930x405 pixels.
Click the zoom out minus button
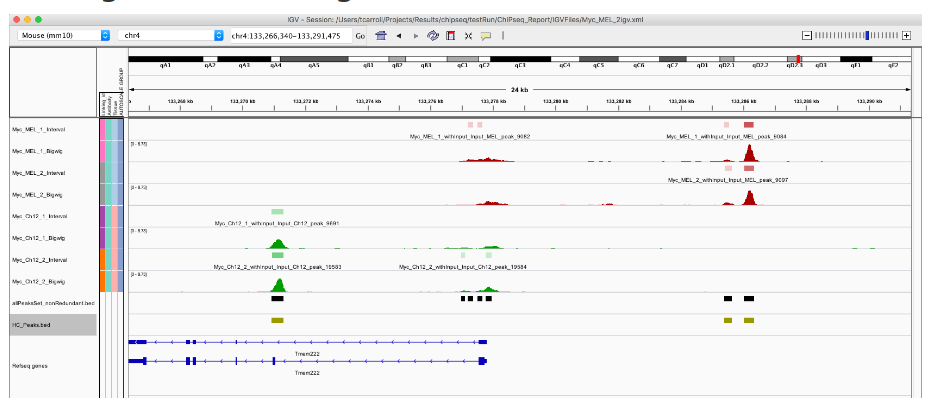(x=806, y=36)
